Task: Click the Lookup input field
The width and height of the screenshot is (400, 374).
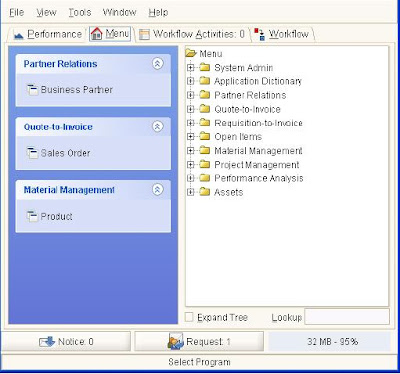Action: tap(347, 317)
